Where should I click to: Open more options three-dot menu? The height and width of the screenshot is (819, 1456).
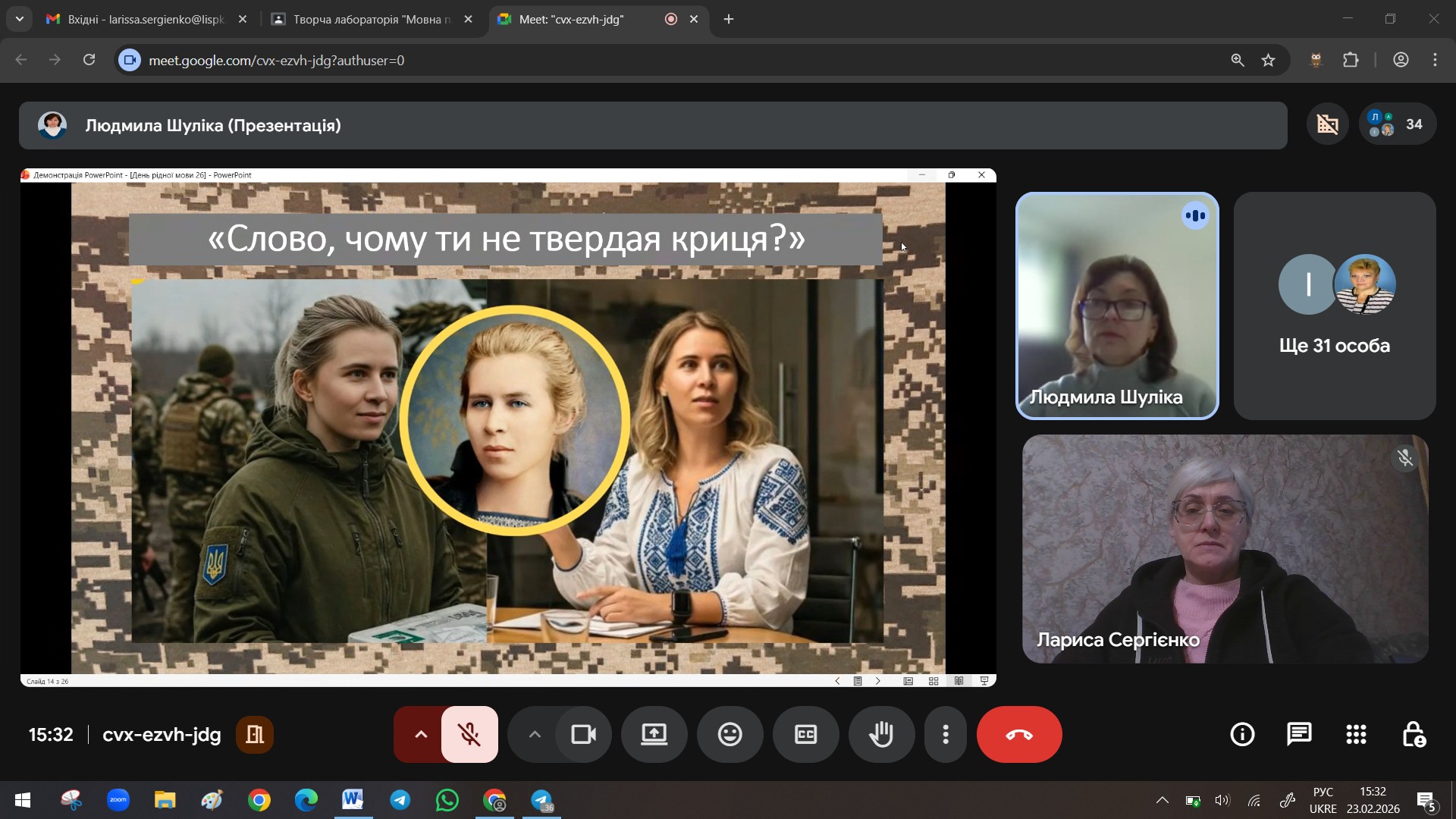(945, 734)
